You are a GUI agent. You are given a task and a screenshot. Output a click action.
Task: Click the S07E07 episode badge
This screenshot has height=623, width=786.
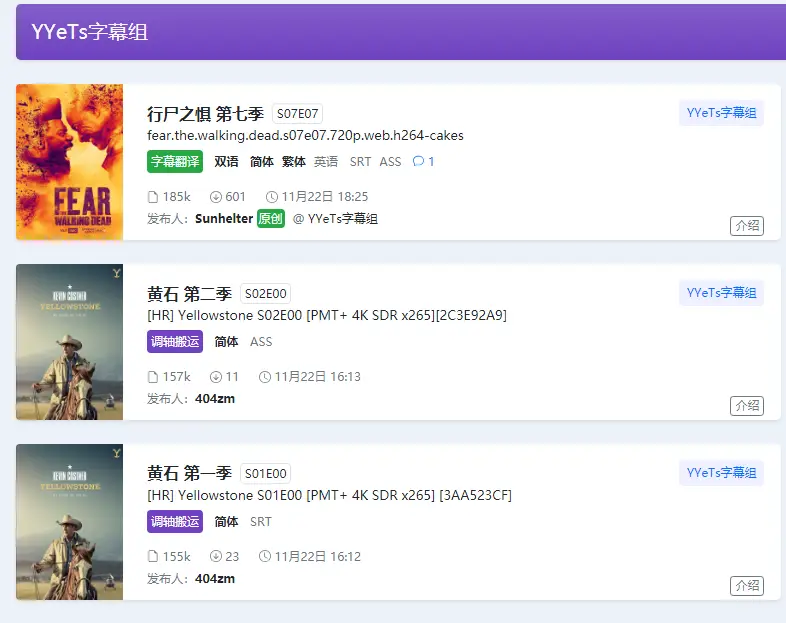(297, 114)
